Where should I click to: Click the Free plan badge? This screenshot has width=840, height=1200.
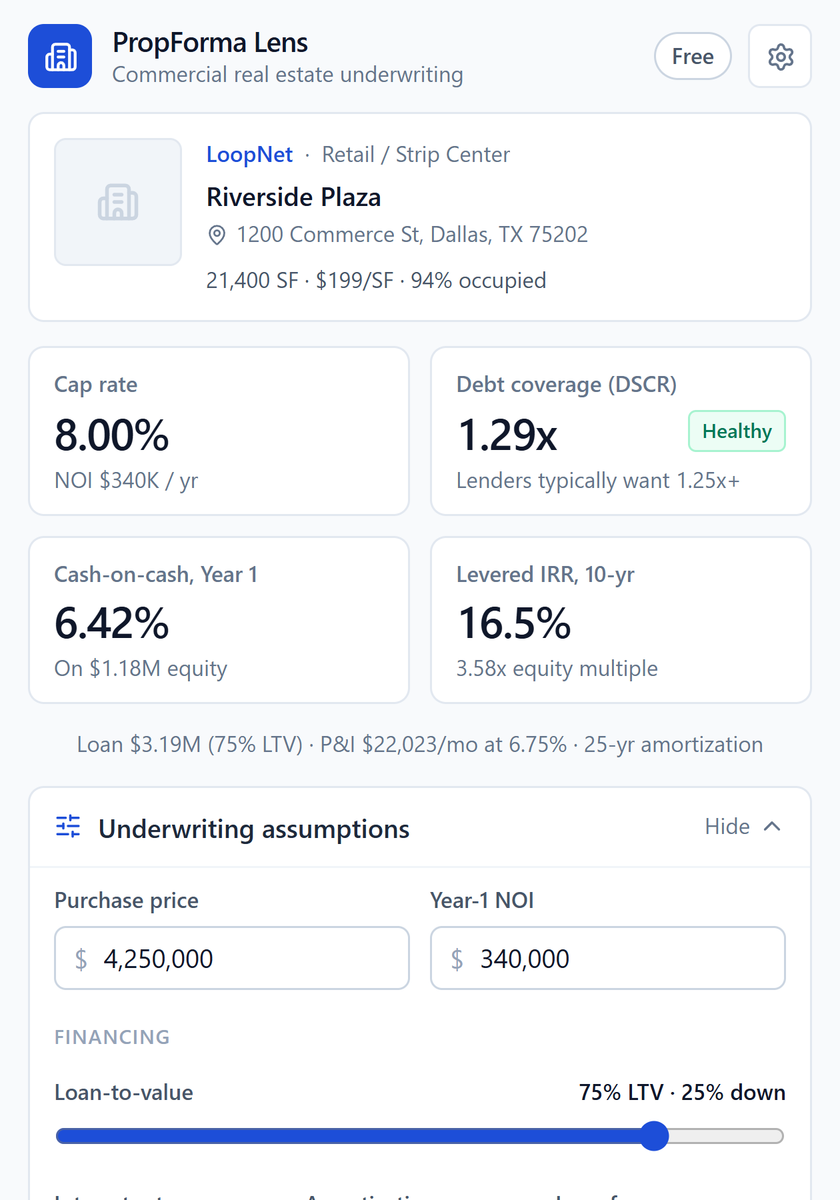click(693, 56)
